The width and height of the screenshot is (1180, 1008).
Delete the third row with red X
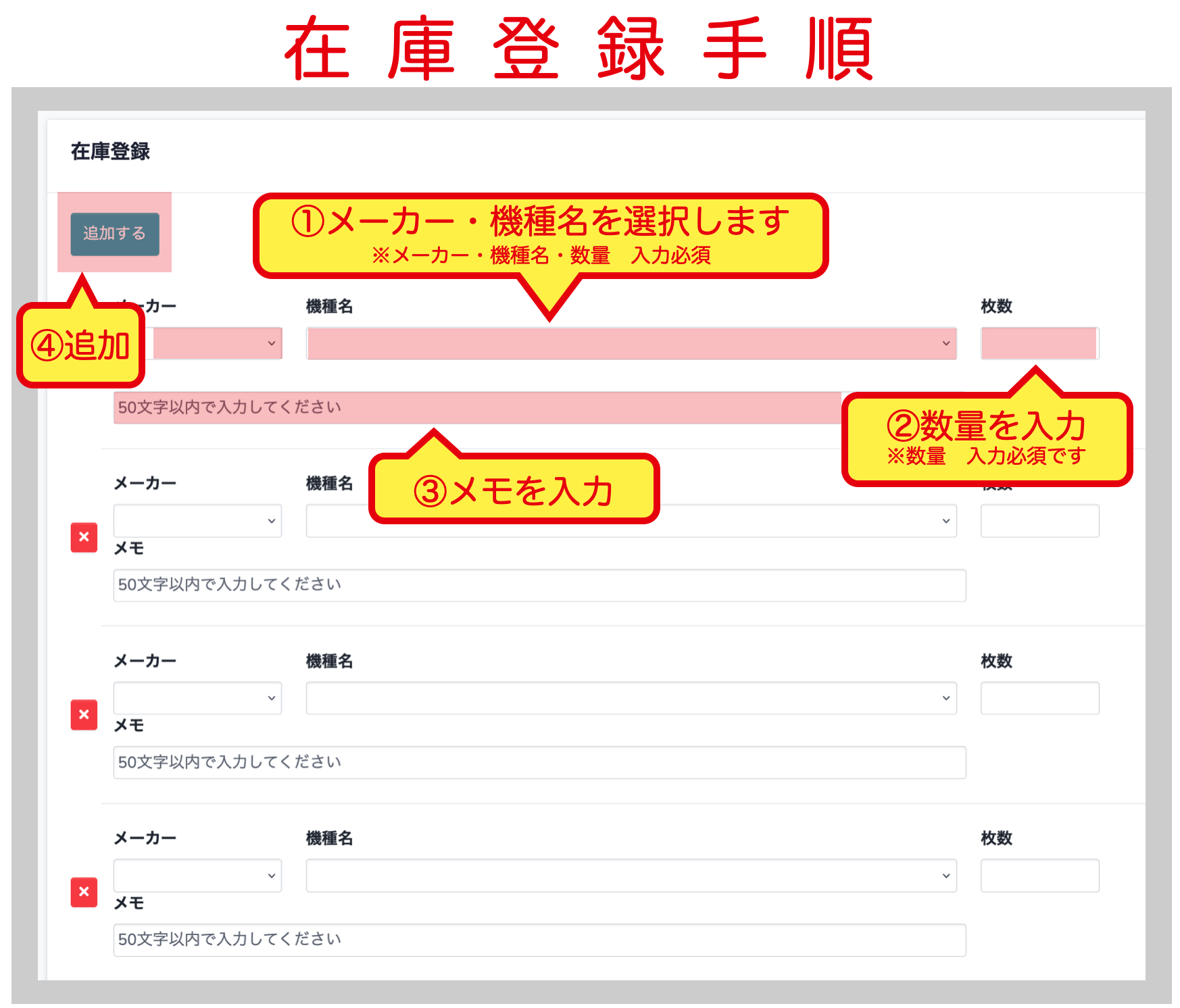click(84, 715)
